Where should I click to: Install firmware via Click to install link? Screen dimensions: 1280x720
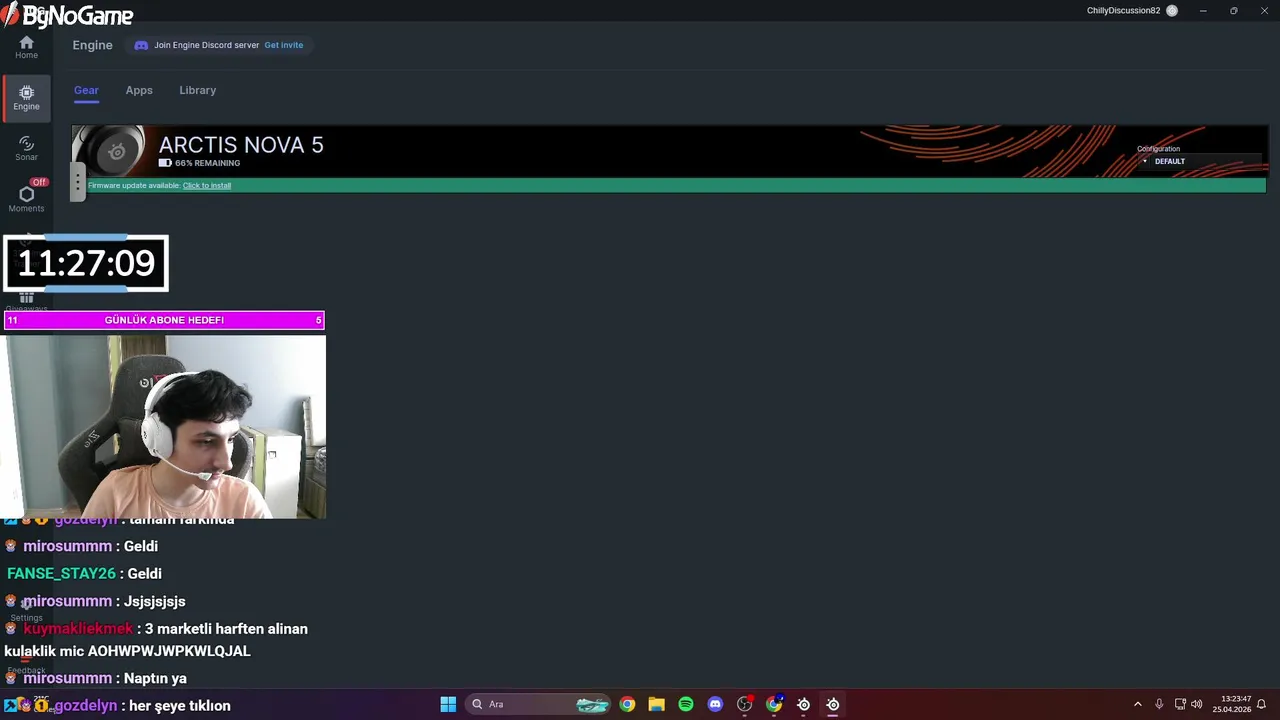coord(206,185)
